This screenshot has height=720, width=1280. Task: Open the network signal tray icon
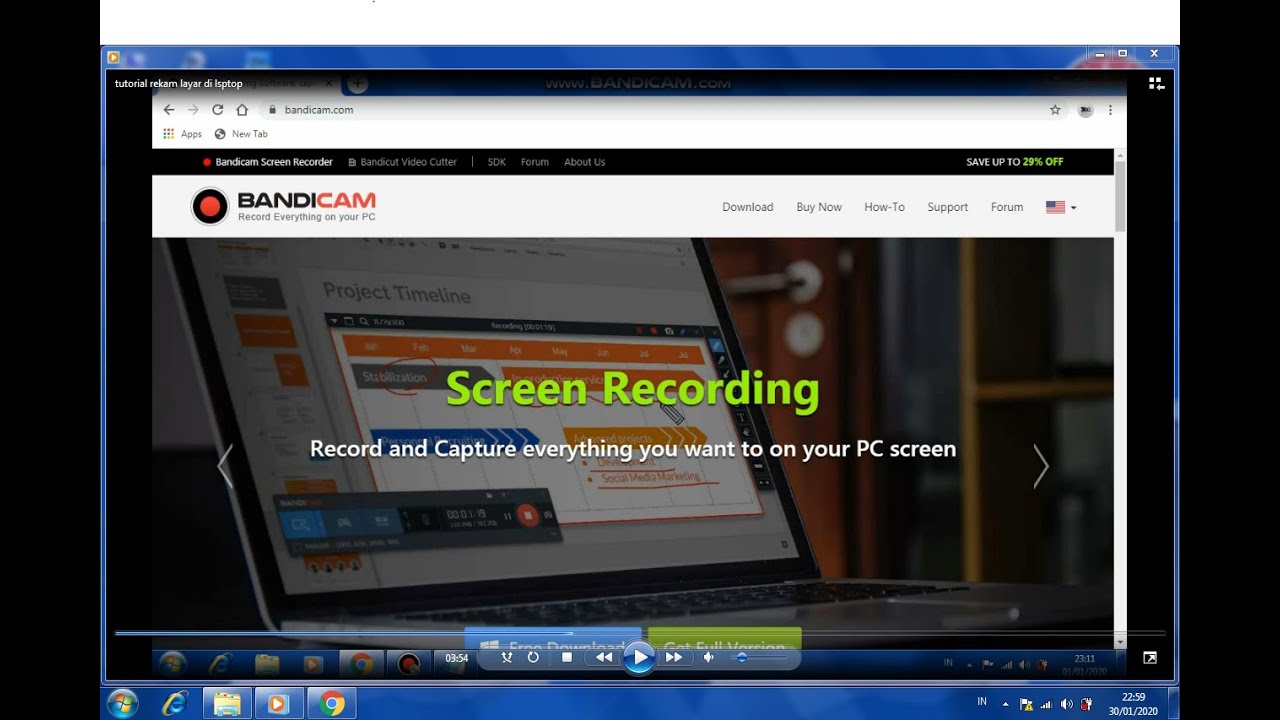(1046, 704)
